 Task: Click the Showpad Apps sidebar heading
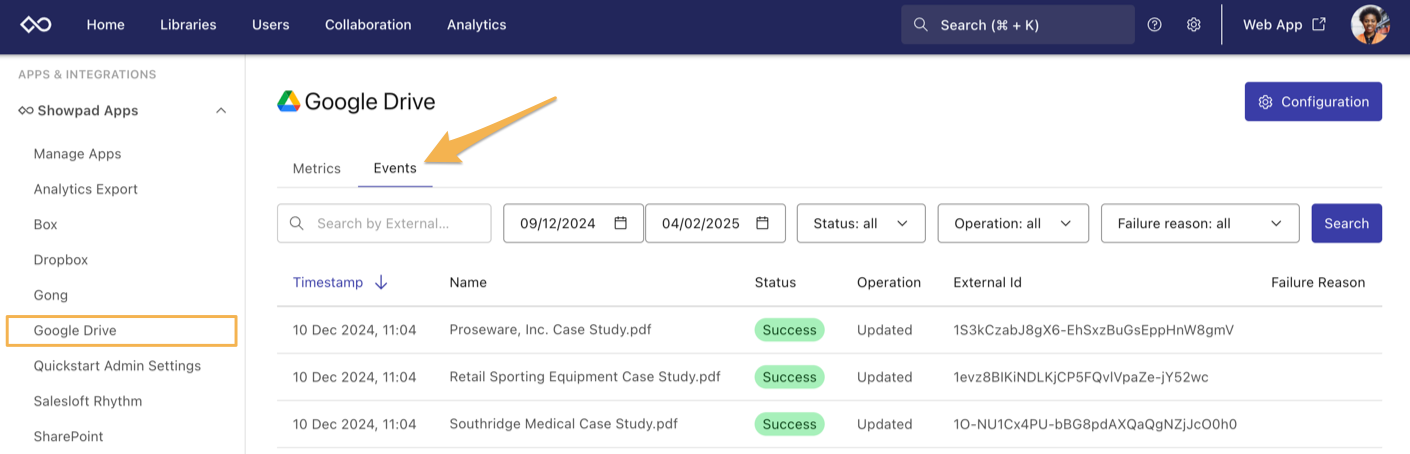pos(88,110)
